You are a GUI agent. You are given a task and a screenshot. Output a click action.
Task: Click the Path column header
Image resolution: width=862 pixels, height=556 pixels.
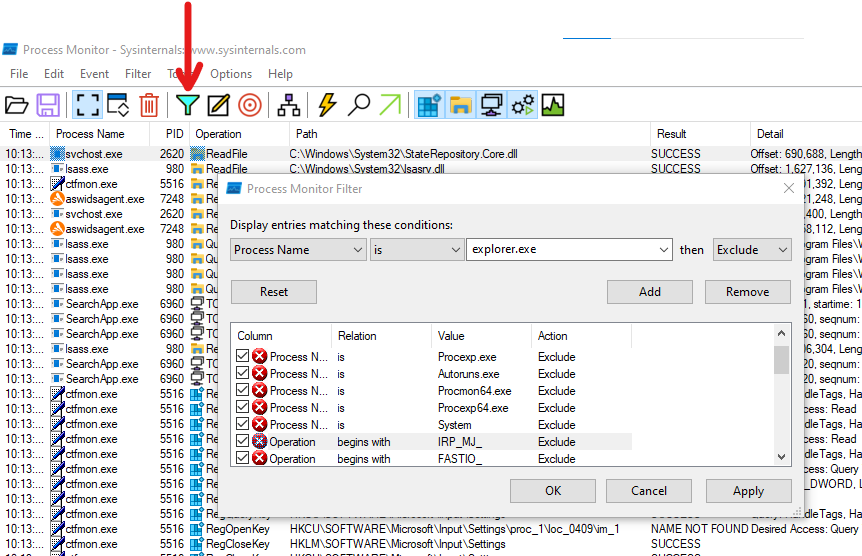coord(469,134)
